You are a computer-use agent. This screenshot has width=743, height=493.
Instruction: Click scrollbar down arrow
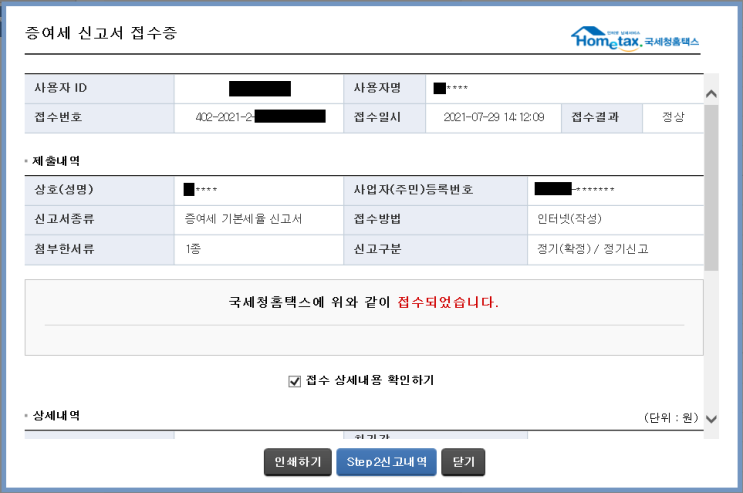coord(711,419)
